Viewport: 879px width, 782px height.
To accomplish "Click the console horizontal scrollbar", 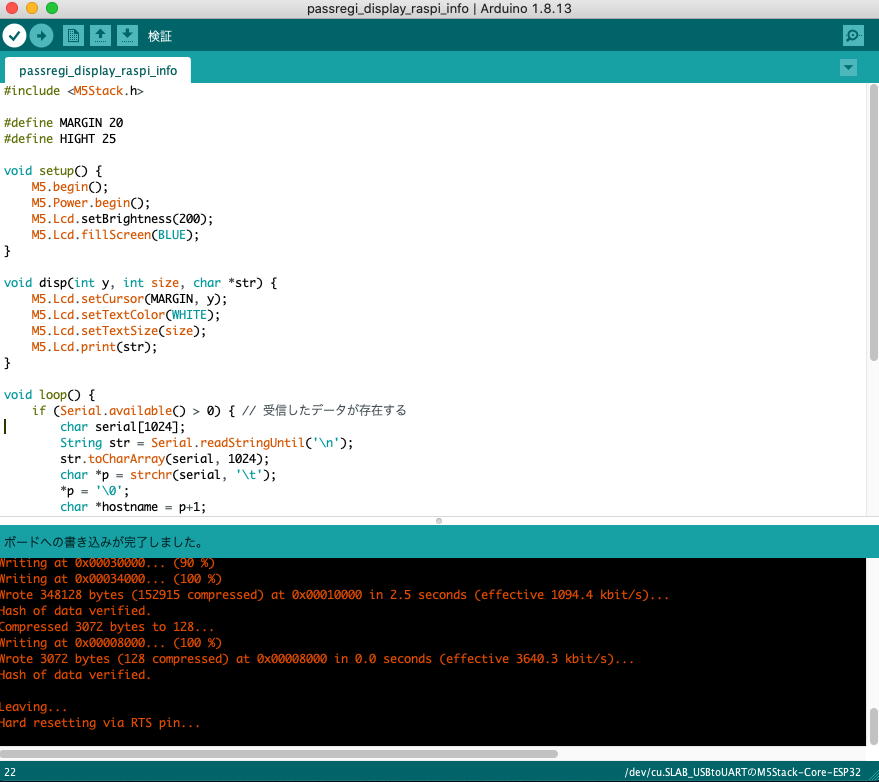I will click(280, 754).
